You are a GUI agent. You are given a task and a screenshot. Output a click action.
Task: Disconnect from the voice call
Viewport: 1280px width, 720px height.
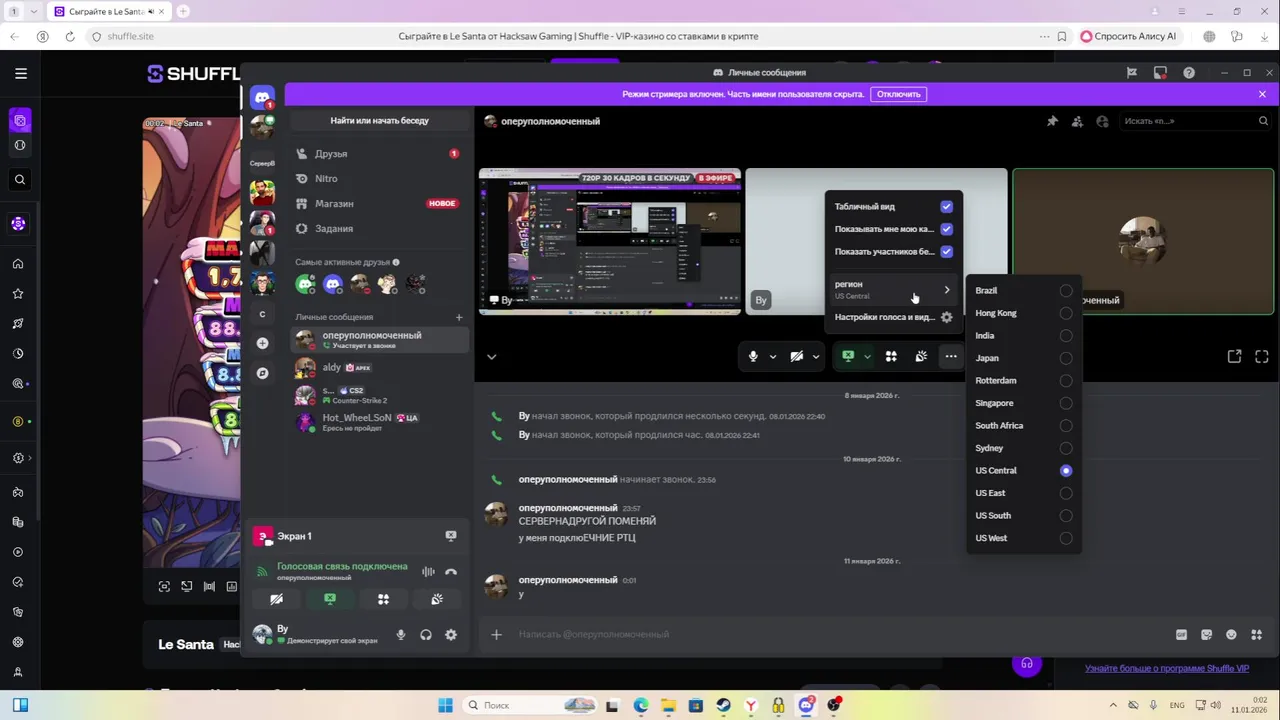pyautogui.click(x=451, y=572)
